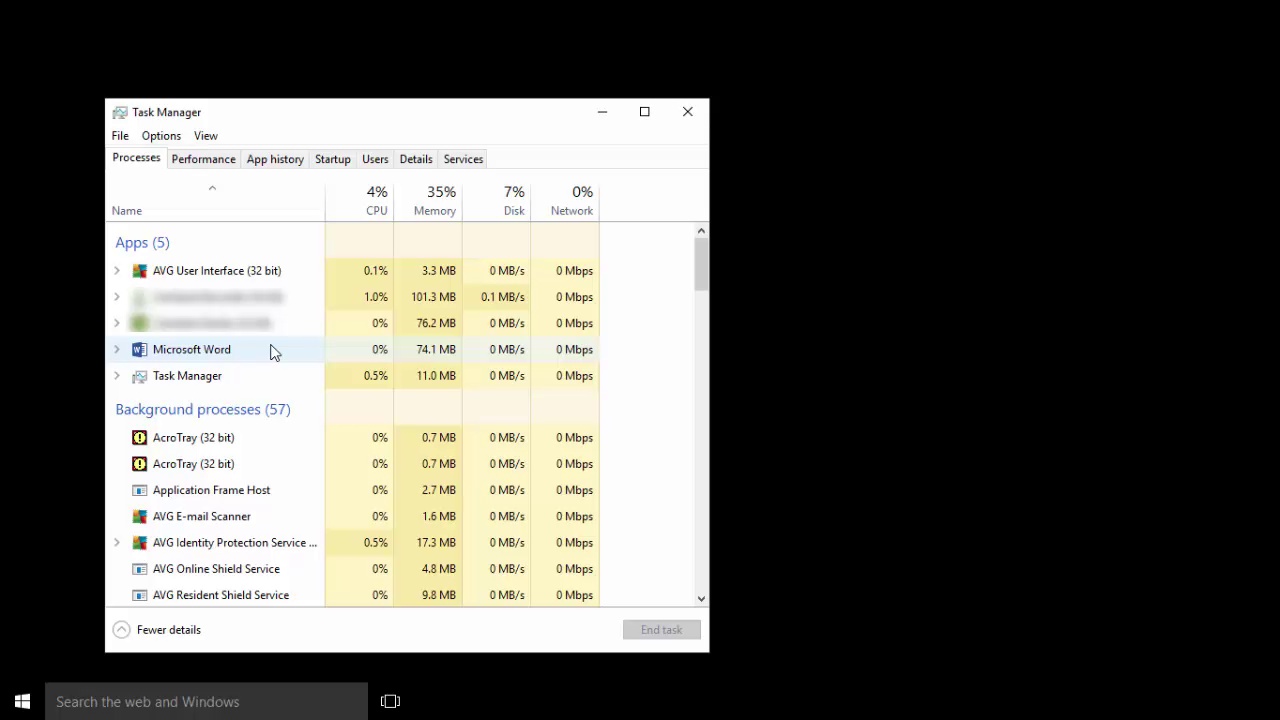The height and width of the screenshot is (720, 1280).
Task: Click the AVG Online Shield Service icon
Action: [x=140, y=569]
